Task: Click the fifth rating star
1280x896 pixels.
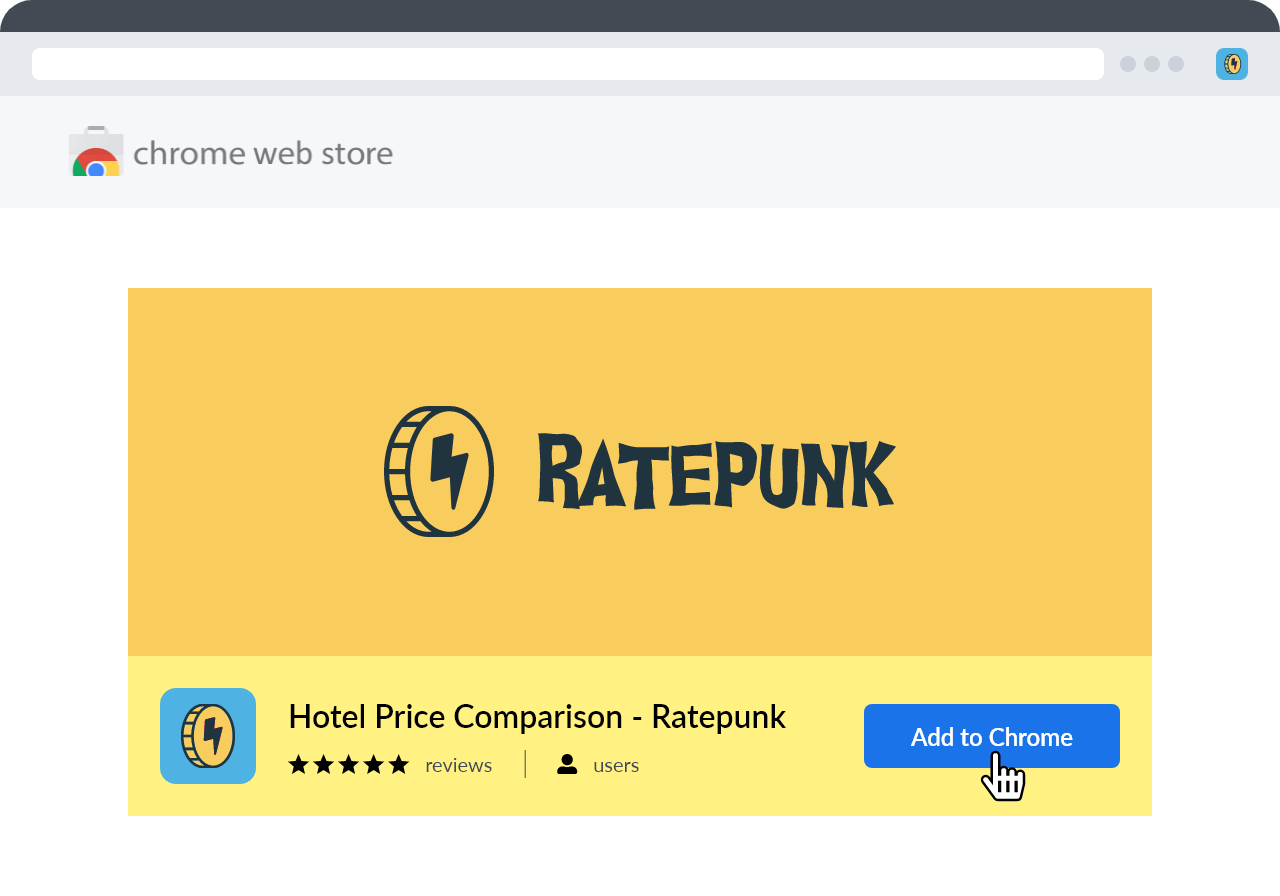Action: click(x=397, y=764)
